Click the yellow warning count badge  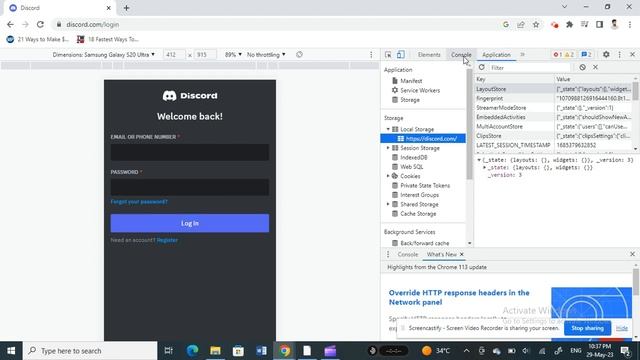[x=569, y=55]
